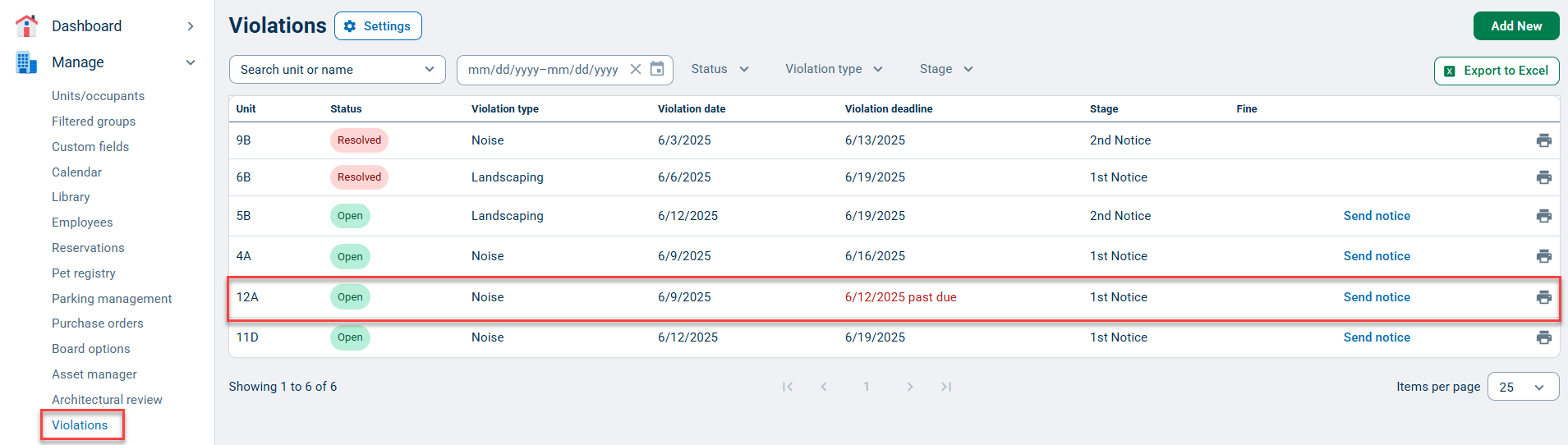Open Parking management in the sidebar

(112, 299)
